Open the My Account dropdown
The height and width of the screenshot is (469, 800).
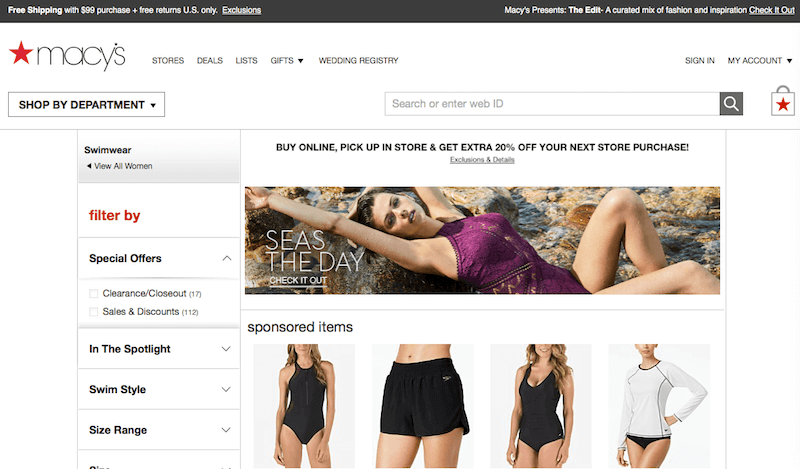760,61
